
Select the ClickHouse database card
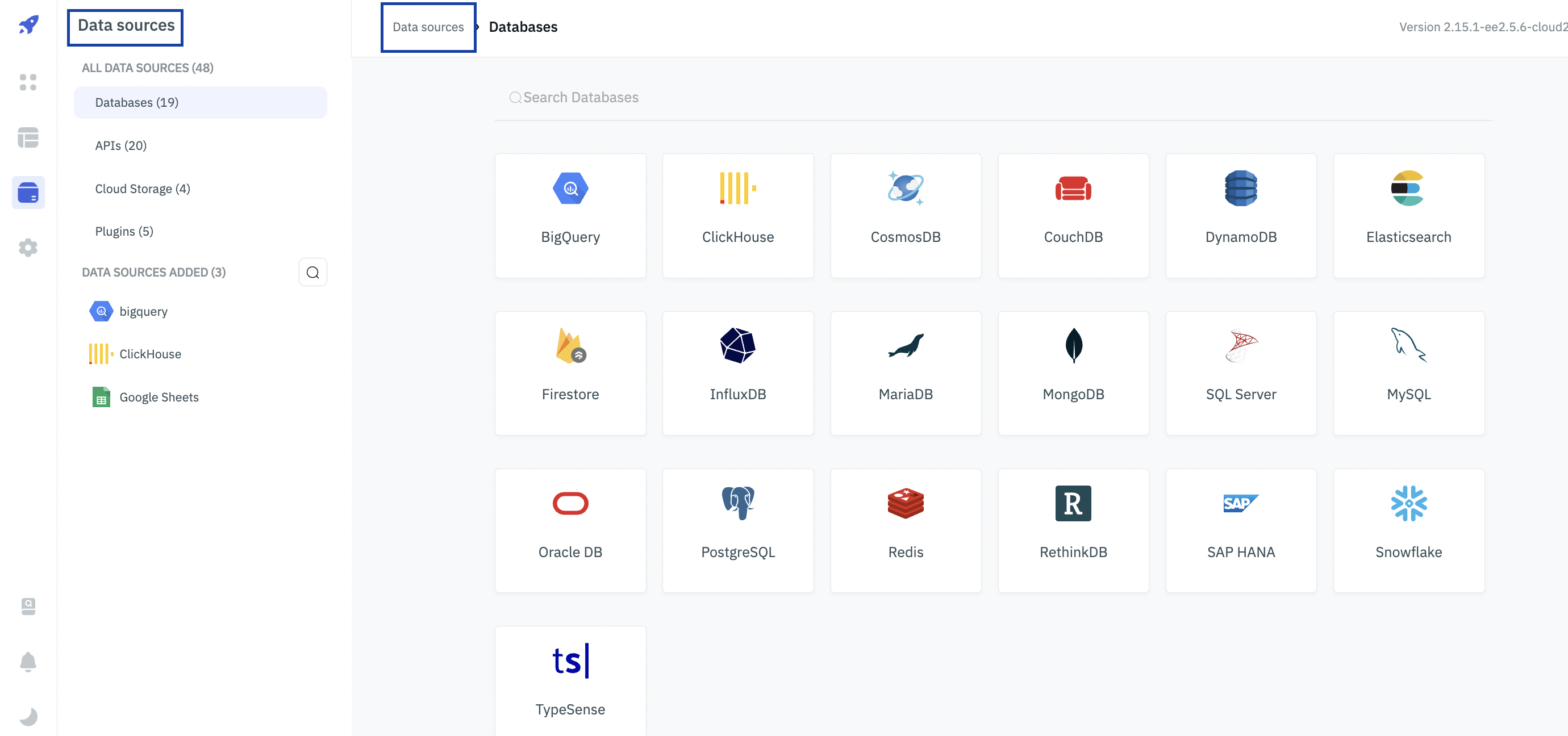point(738,215)
